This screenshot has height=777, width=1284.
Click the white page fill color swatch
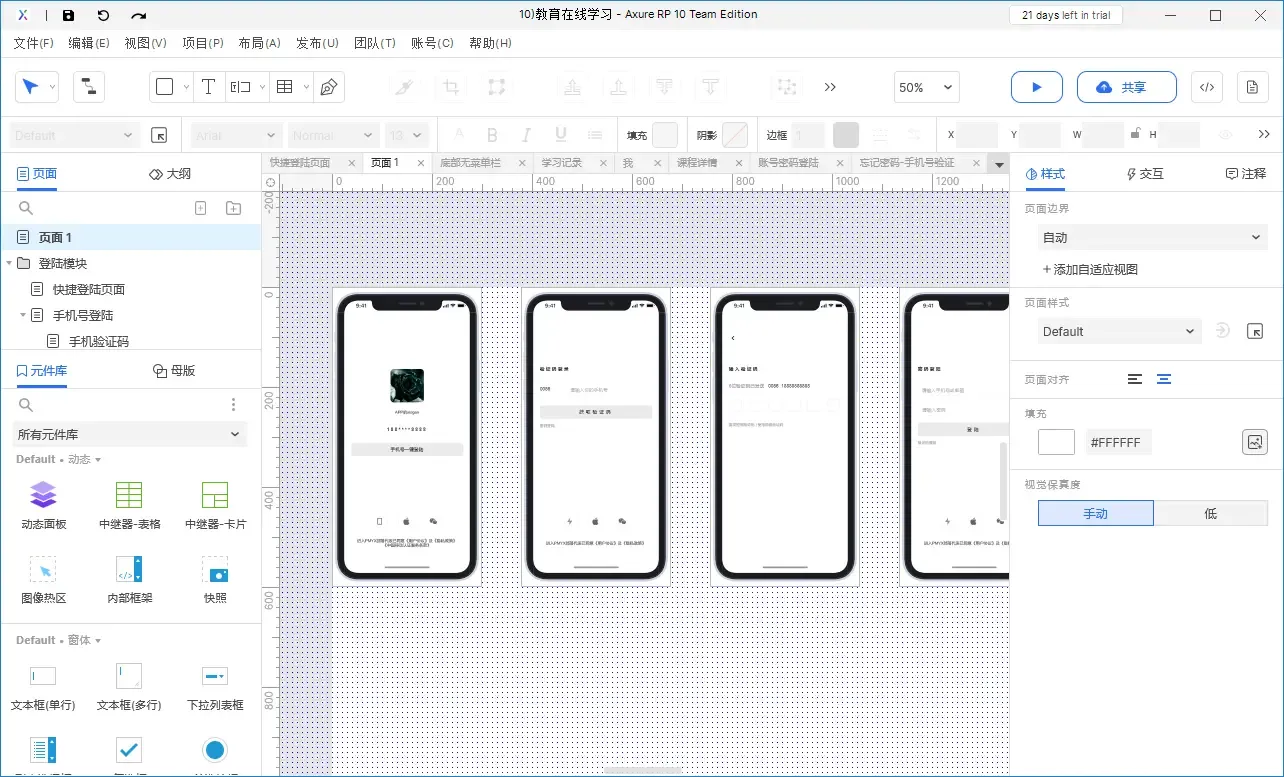pyautogui.click(x=1056, y=442)
